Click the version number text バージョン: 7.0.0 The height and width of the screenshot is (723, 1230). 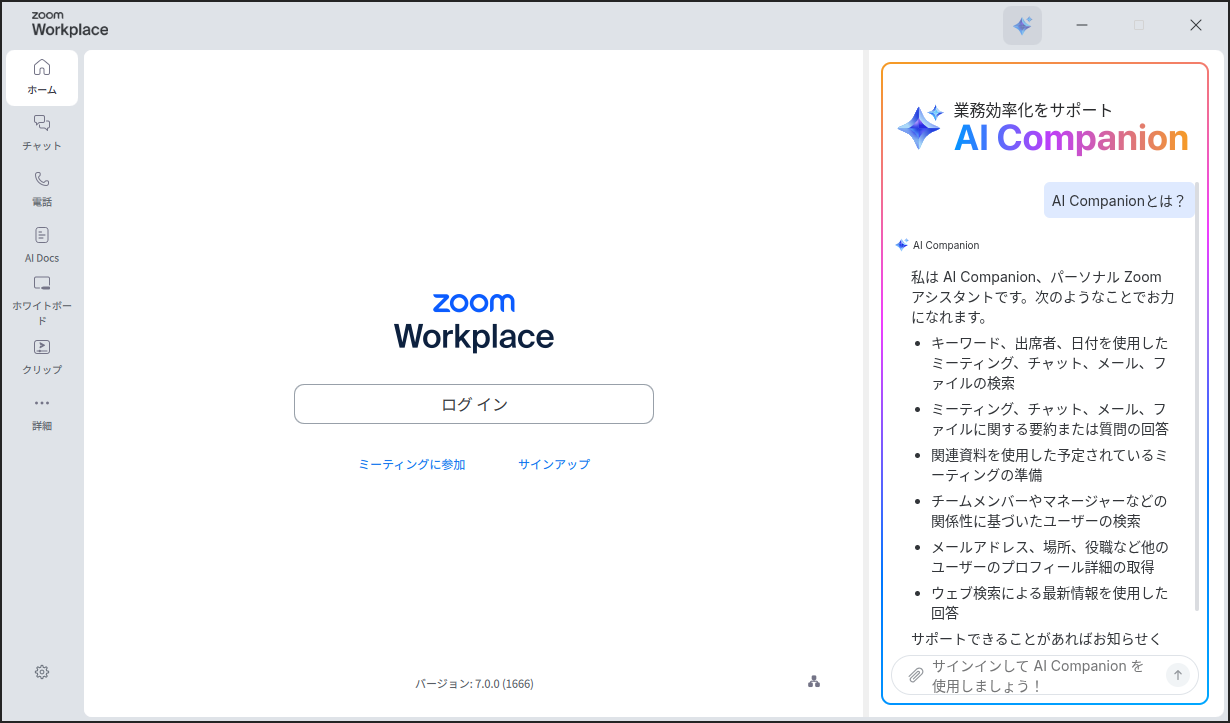pyautogui.click(x=474, y=684)
